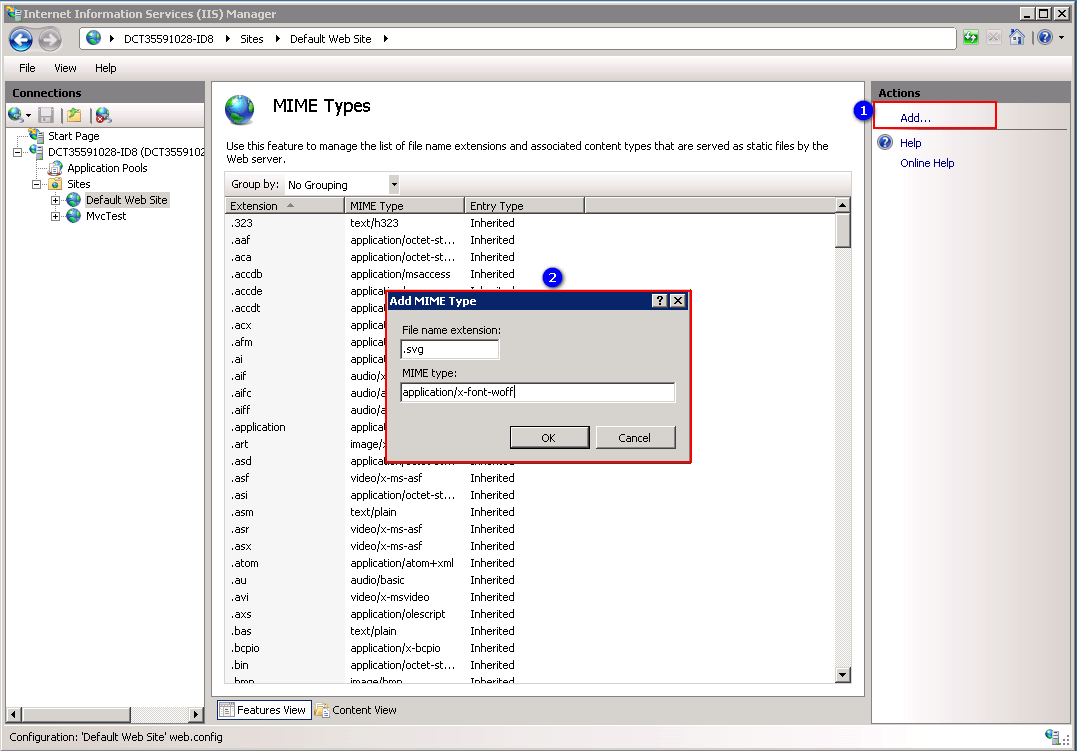
Task: Click Cancel in Add MIME Type dialog
Action: pyautogui.click(x=635, y=438)
